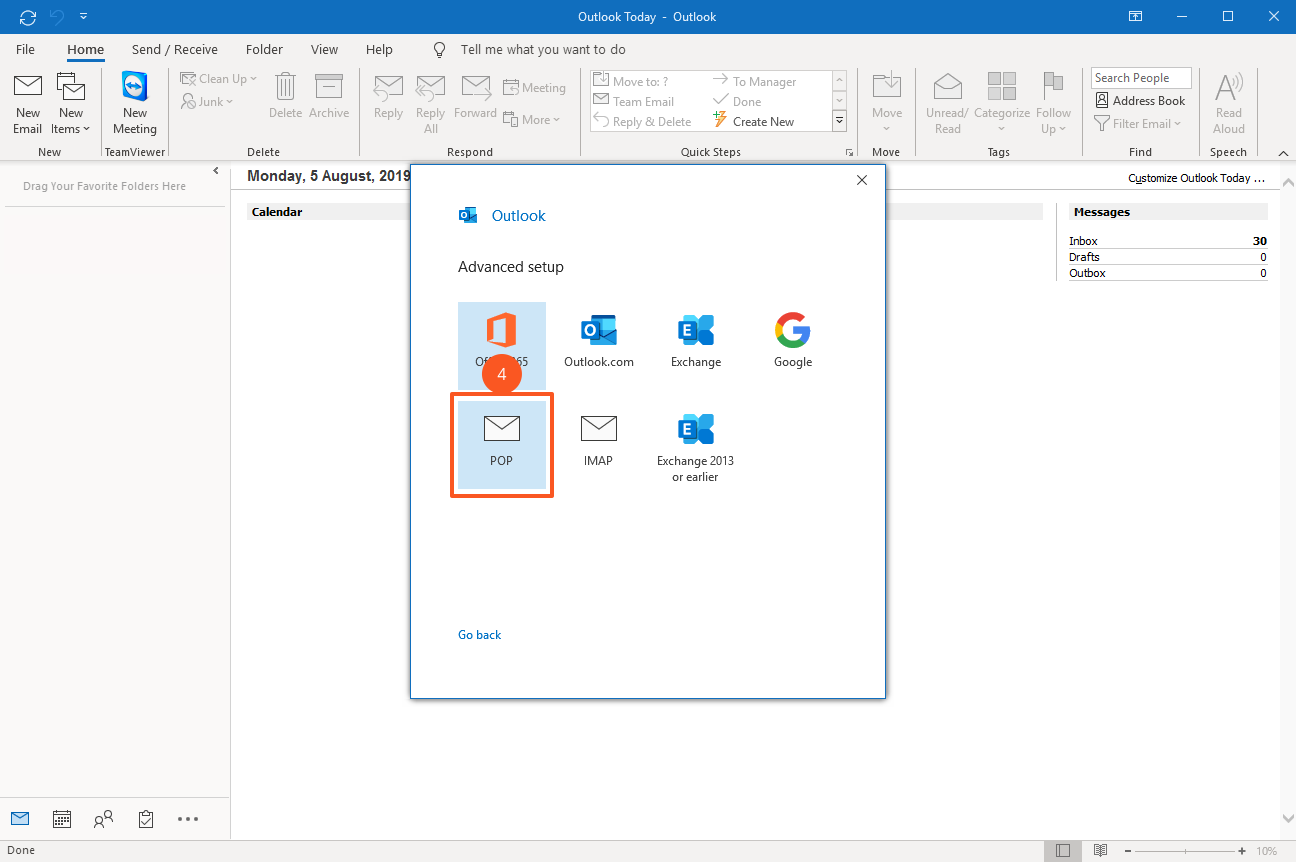Viewport: 1296px width, 862px height.
Task: Select the POP account type
Action: coord(501,444)
